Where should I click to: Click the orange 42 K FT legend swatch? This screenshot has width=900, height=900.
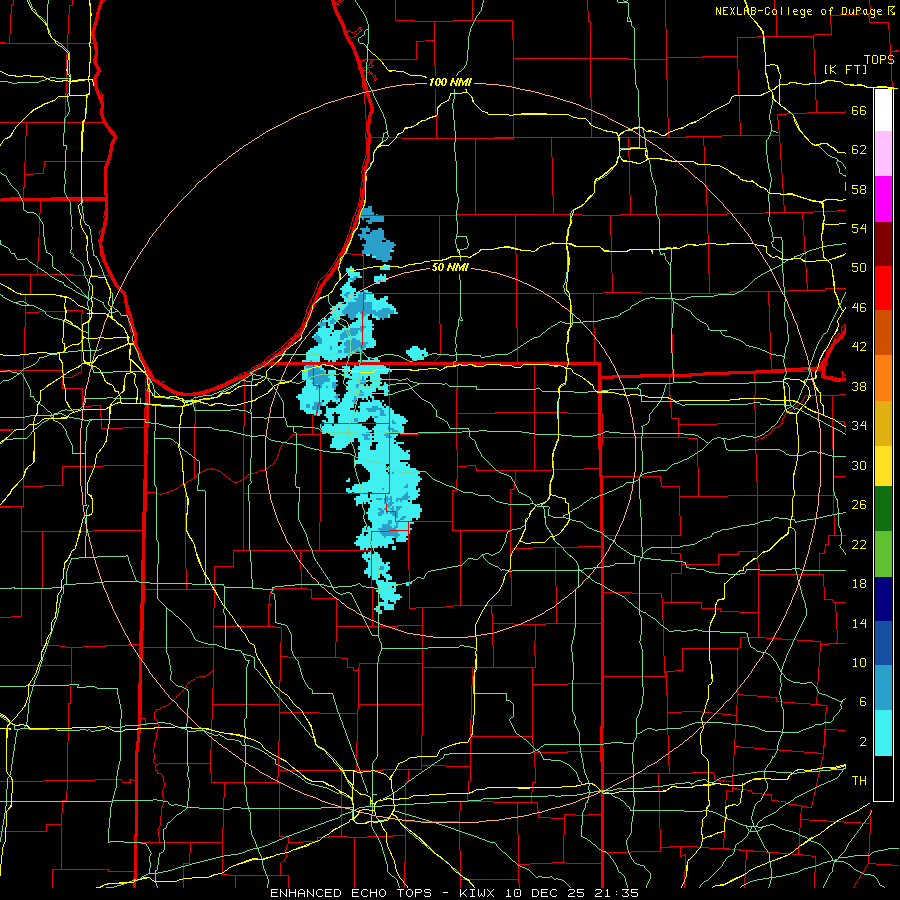click(x=883, y=378)
